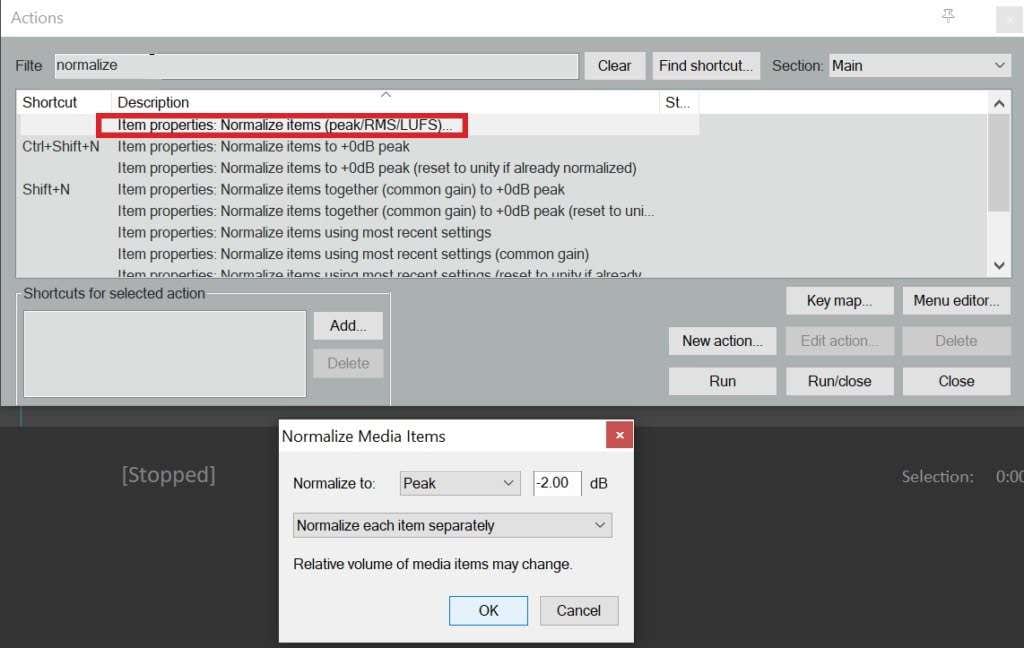Clear the action filter

(615, 66)
